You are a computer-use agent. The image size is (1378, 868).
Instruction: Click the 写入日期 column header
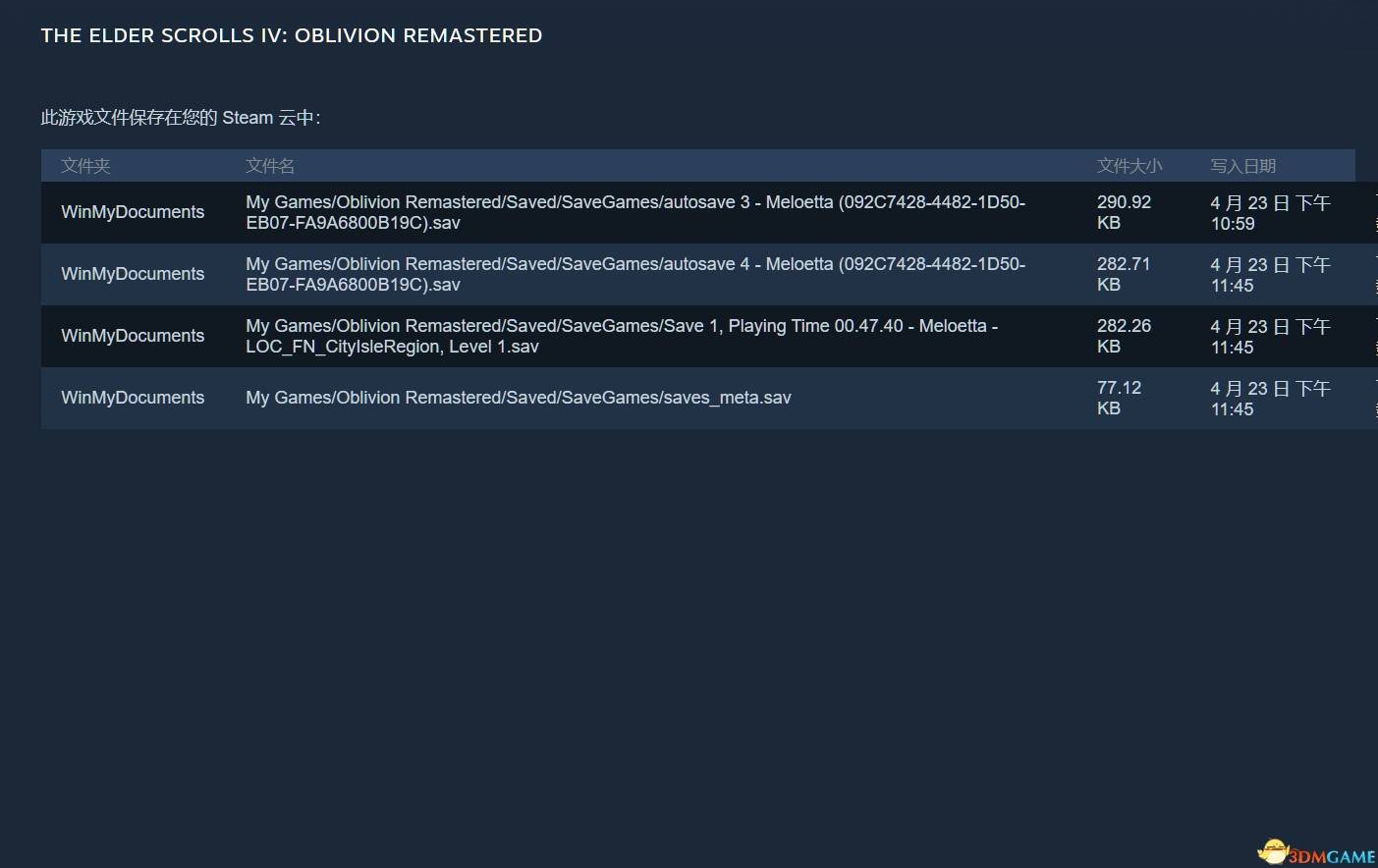click(1243, 166)
